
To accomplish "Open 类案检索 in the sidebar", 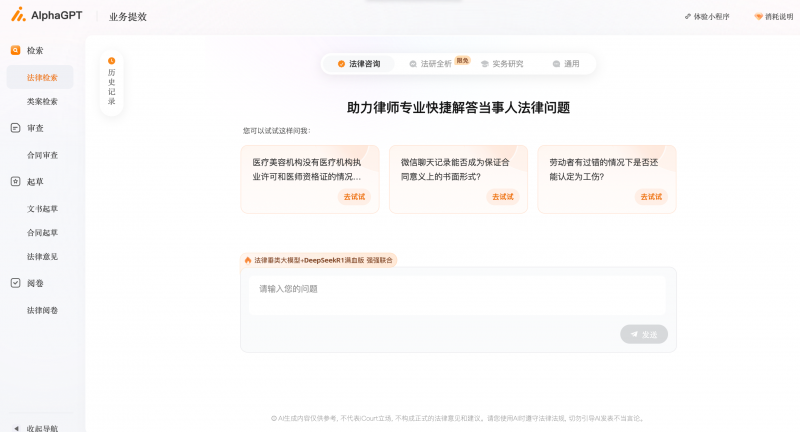I will 42,101.
